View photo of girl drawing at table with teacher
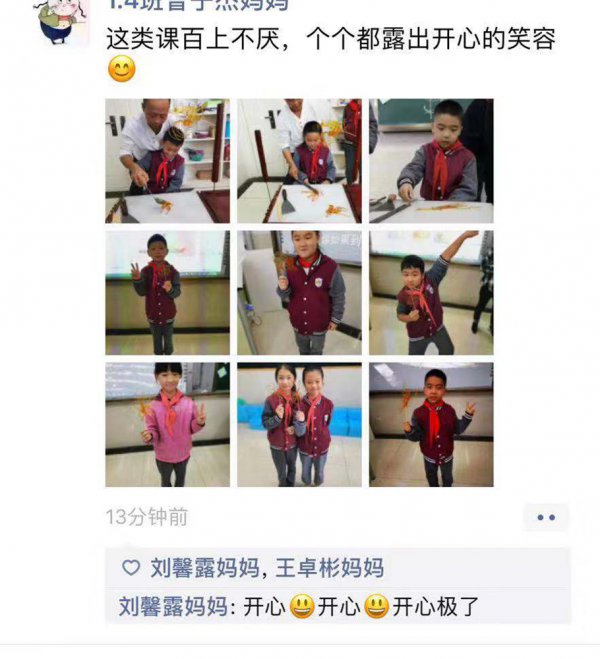This screenshot has height=659, width=600. tap(300, 161)
